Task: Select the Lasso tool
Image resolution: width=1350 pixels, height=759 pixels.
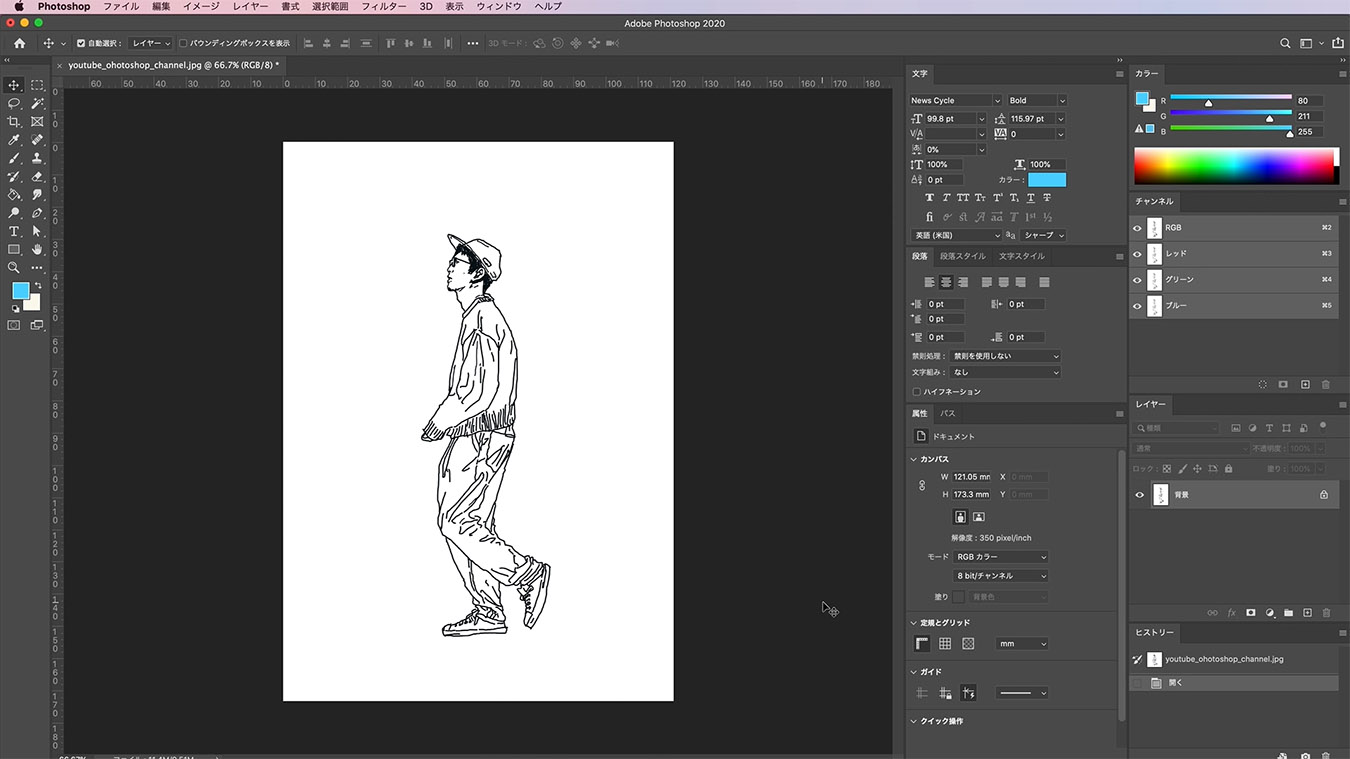Action: click(14, 103)
